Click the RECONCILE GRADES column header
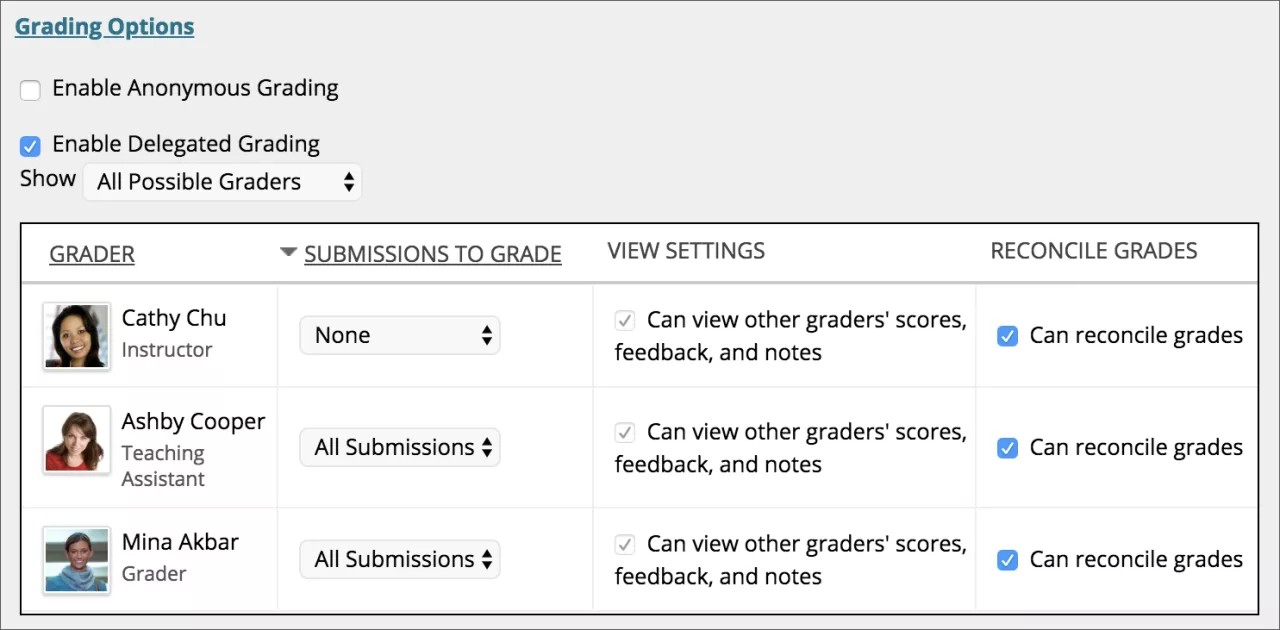The width and height of the screenshot is (1280, 630). 1093,251
